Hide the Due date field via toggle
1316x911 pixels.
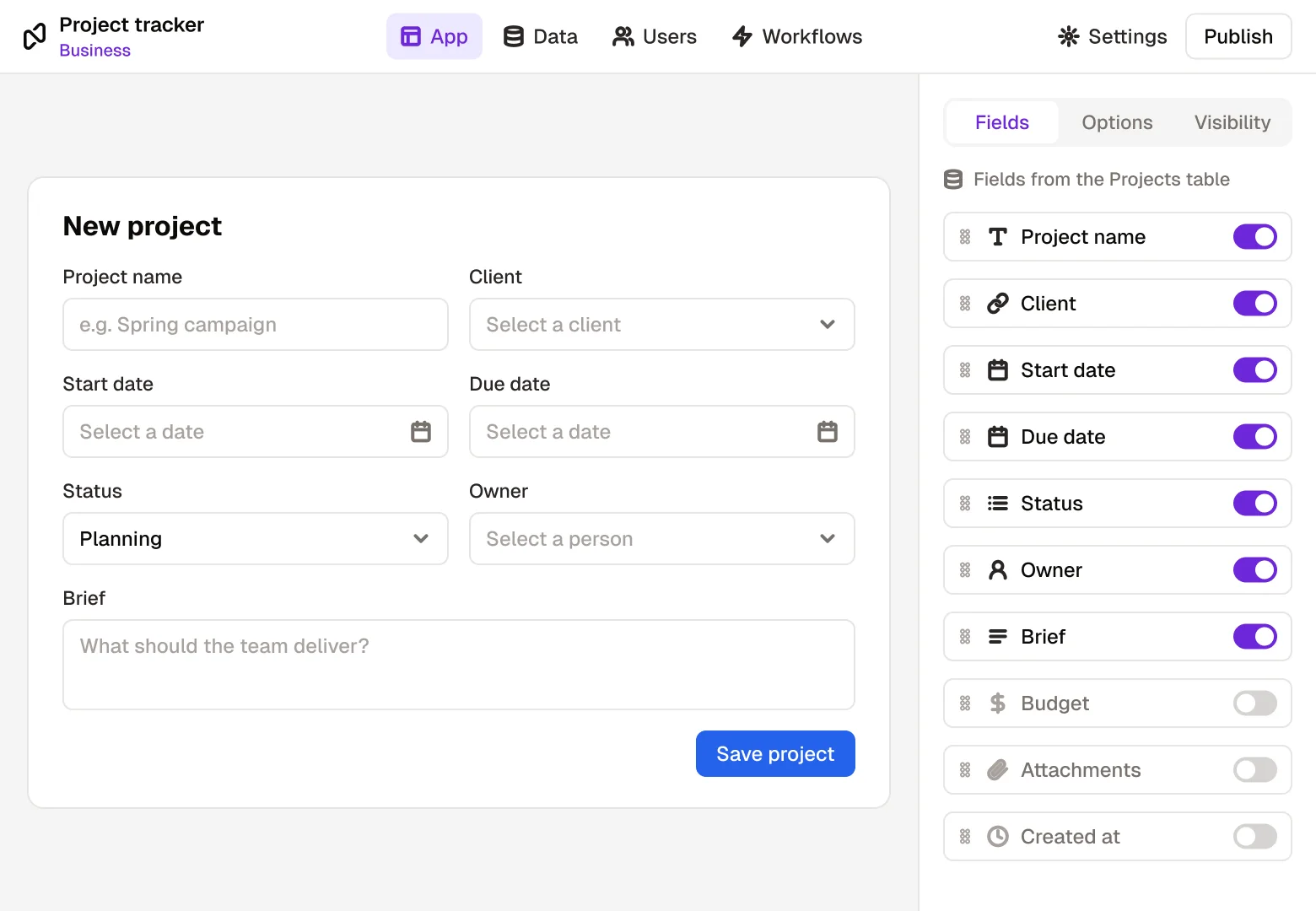point(1255,437)
